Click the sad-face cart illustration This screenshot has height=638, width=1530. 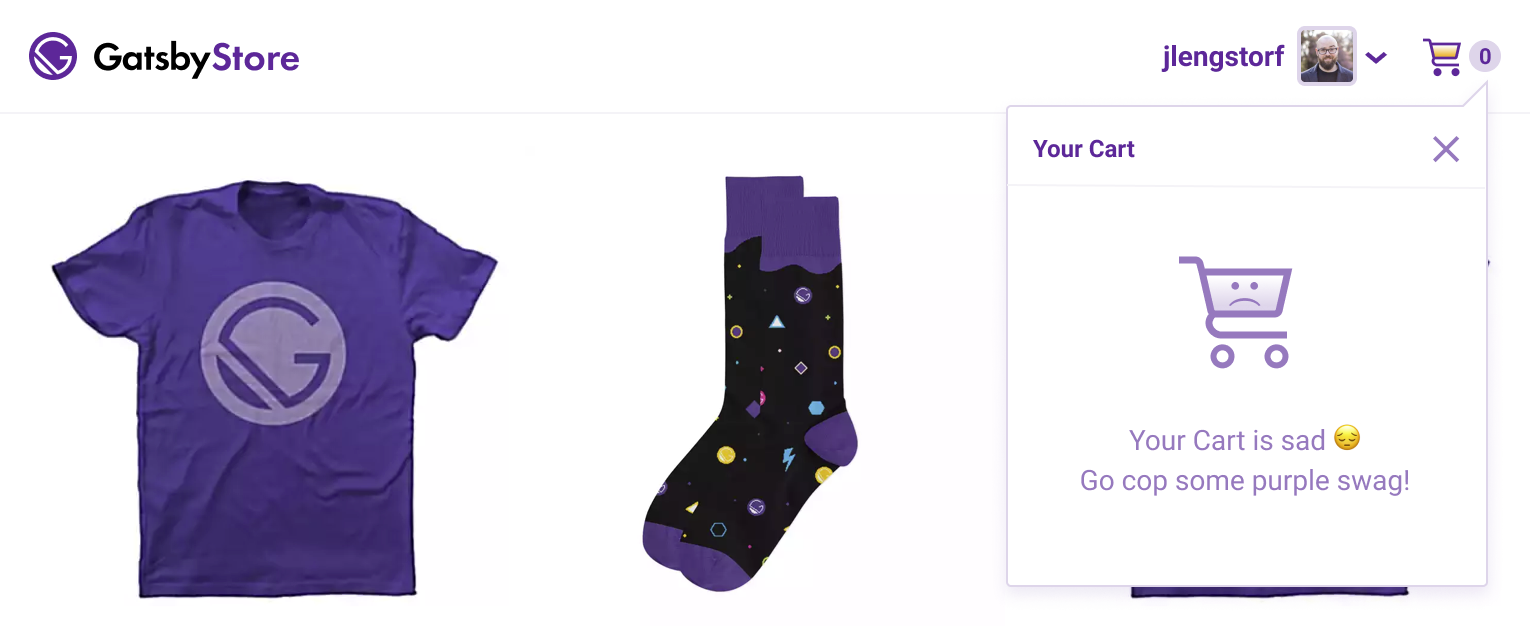1237,311
